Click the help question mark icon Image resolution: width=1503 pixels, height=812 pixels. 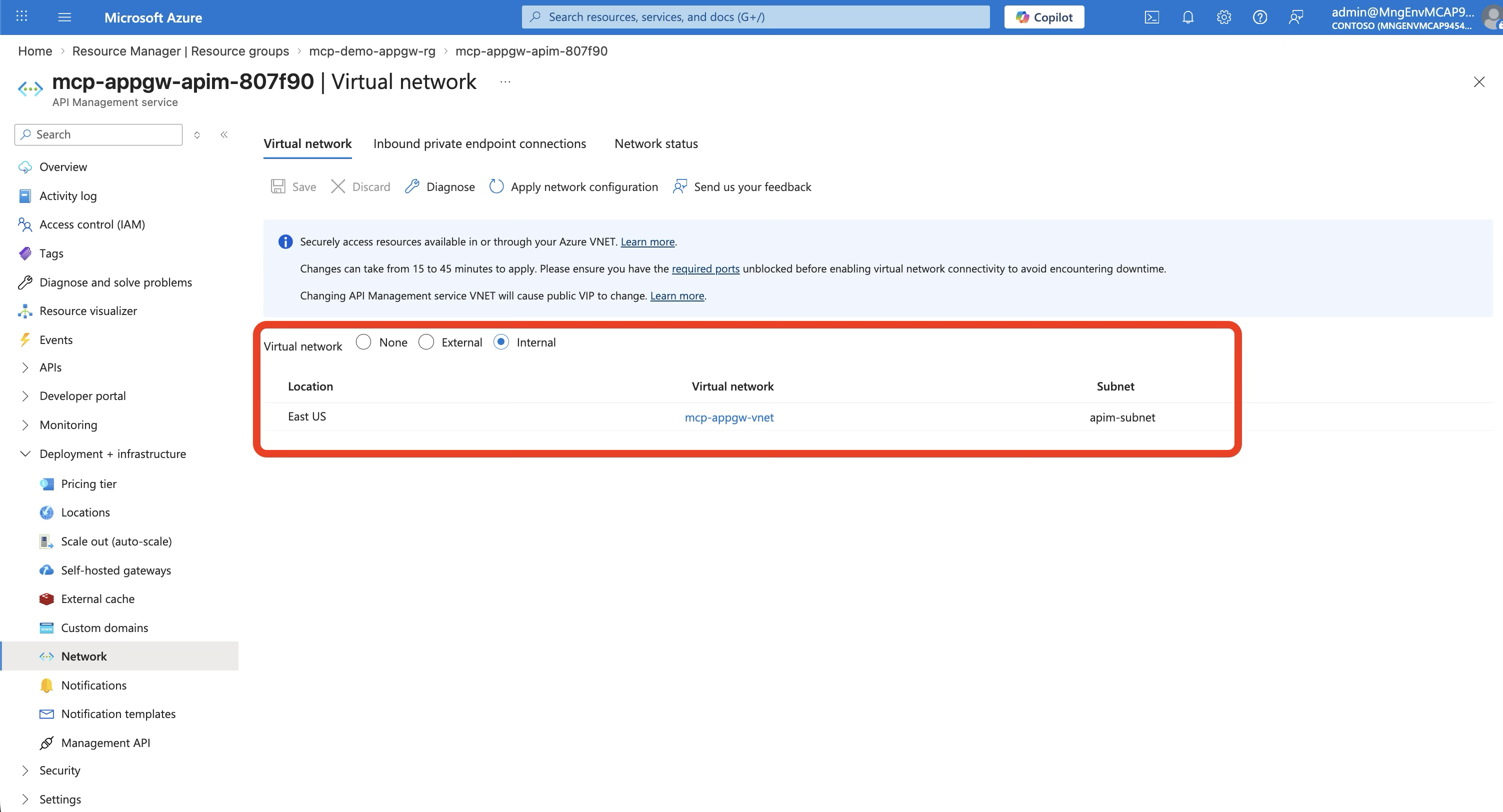1259,17
